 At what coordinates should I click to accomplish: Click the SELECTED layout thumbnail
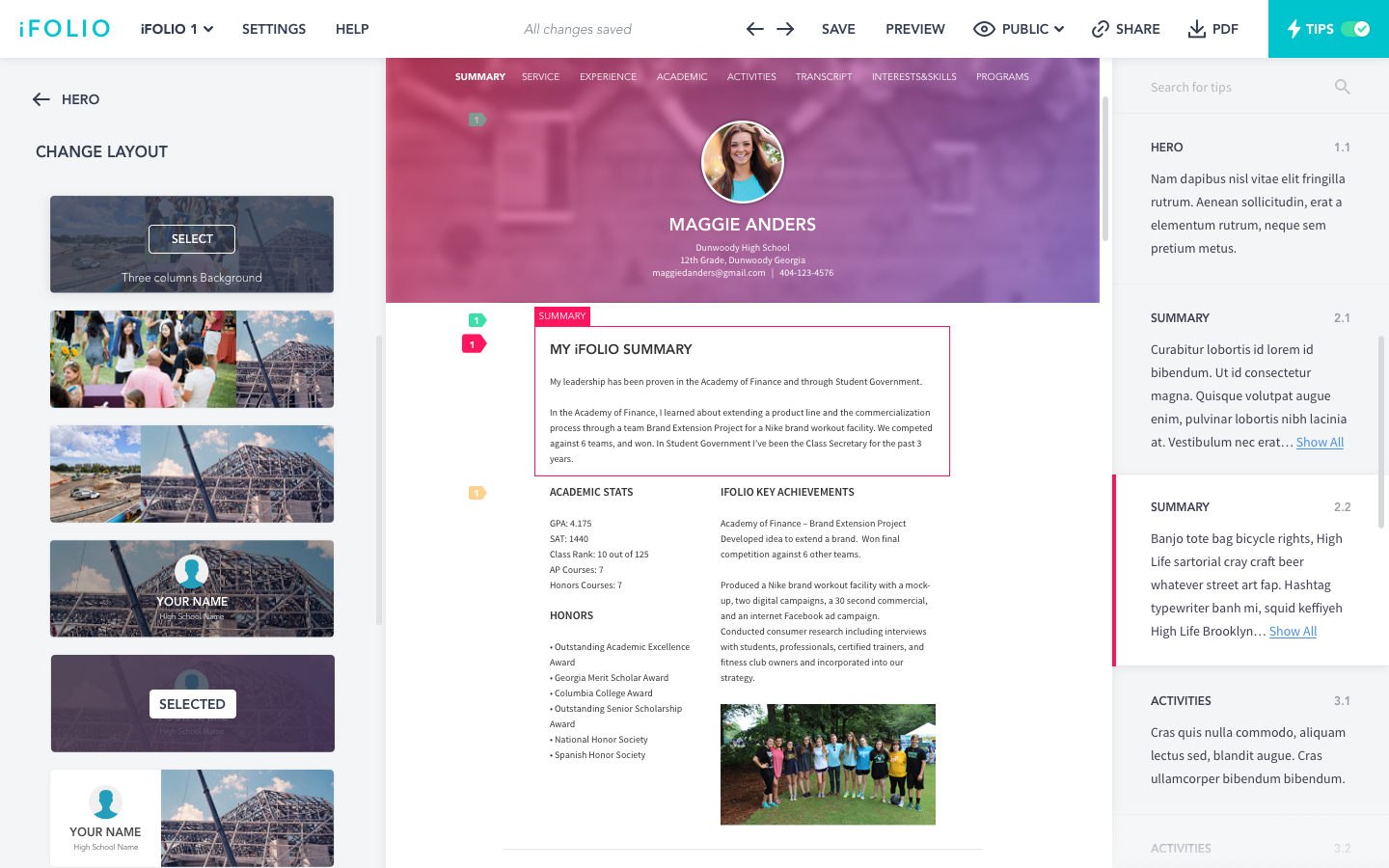[x=192, y=703]
